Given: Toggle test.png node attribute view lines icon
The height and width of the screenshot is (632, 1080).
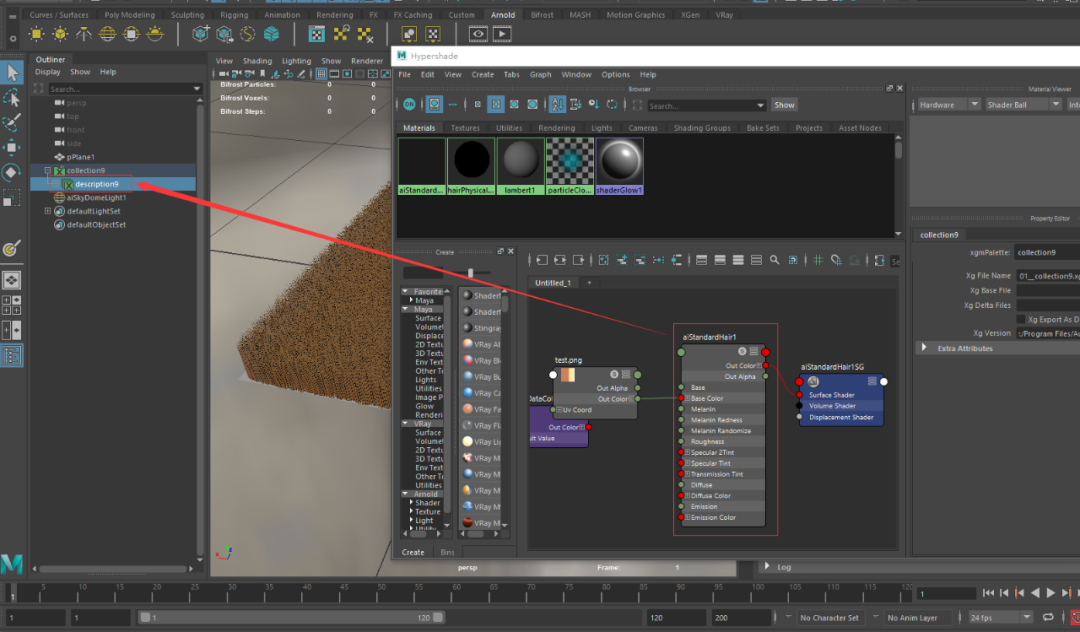Looking at the screenshot, I should tap(626, 375).
